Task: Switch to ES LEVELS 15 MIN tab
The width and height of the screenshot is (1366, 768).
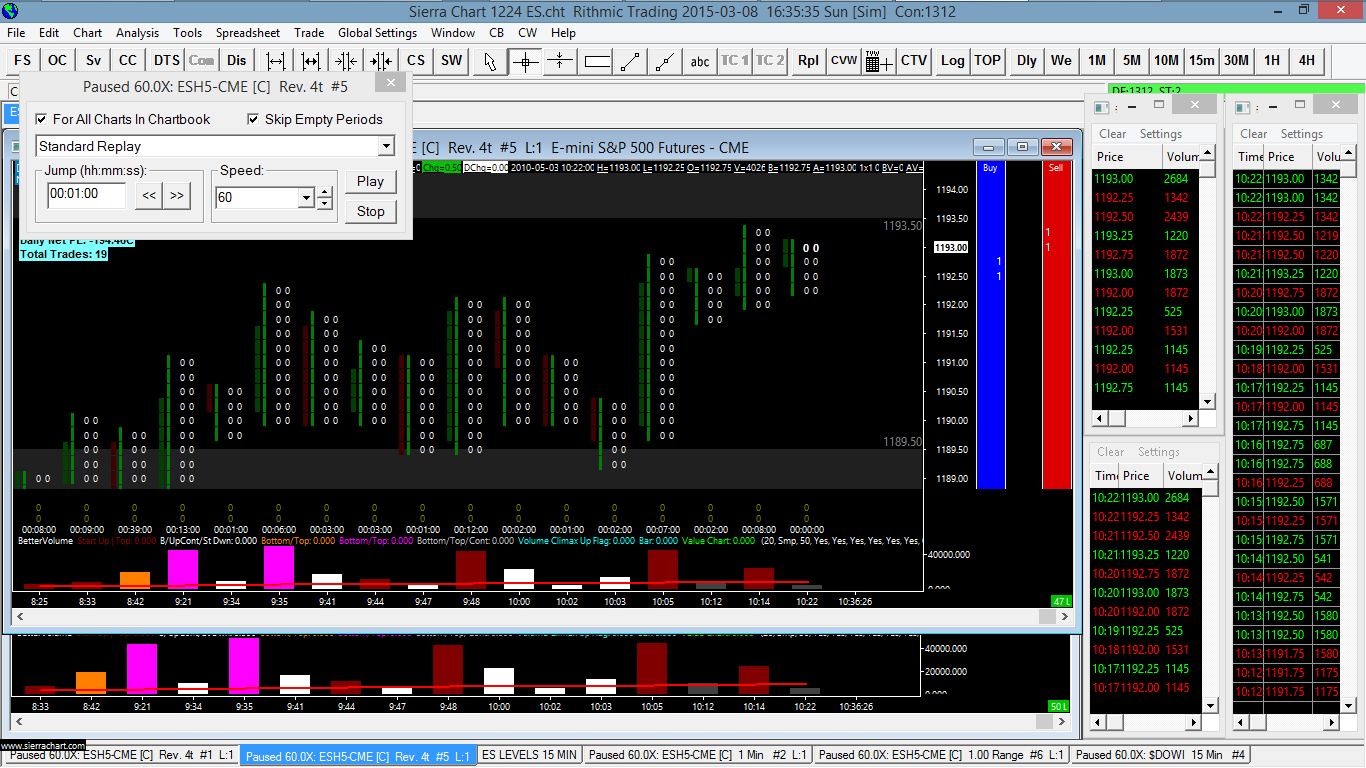Action: coord(527,755)
